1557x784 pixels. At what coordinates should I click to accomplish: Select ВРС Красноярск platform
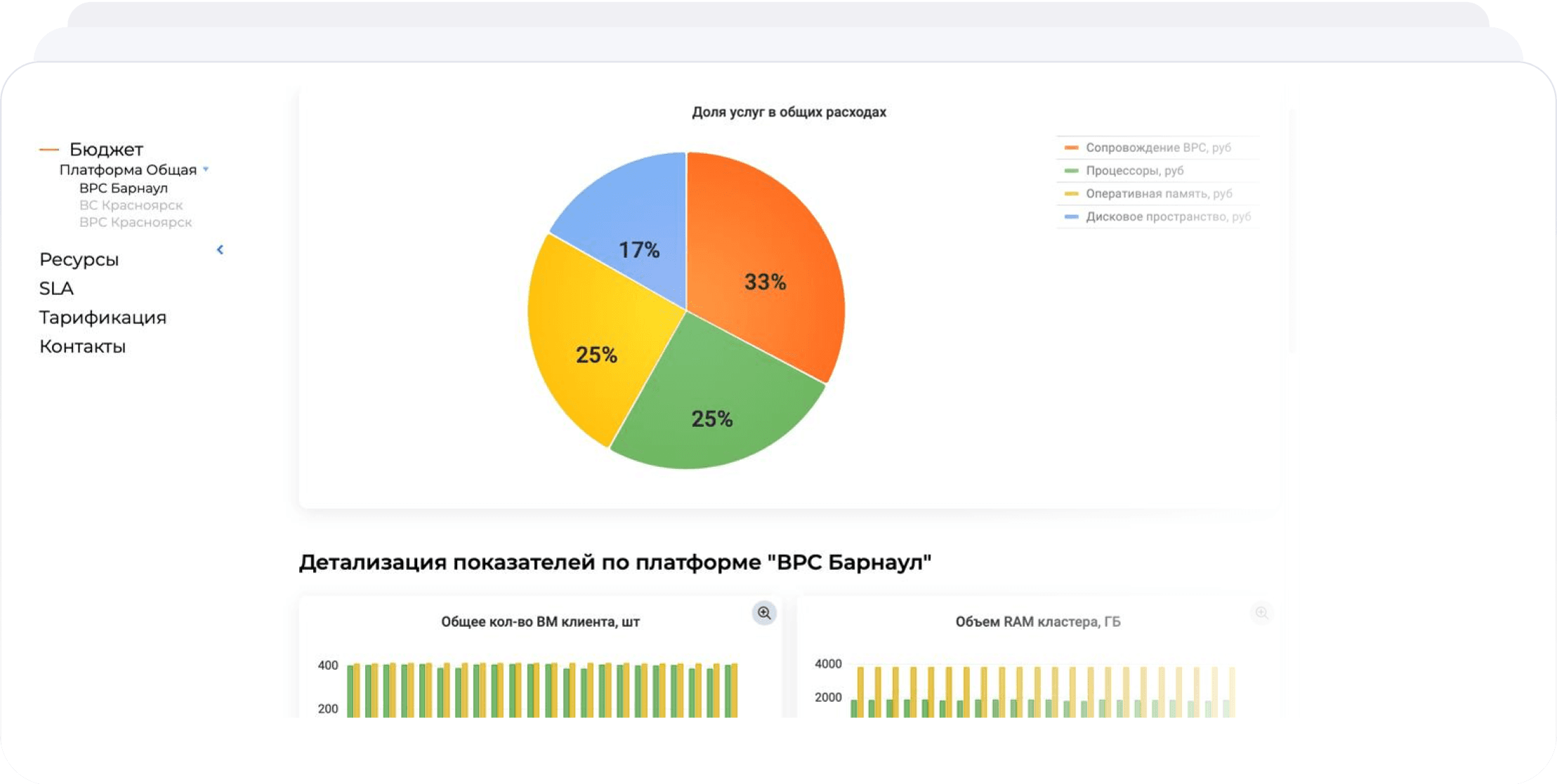pyautogui.click(x=136, y=222)
